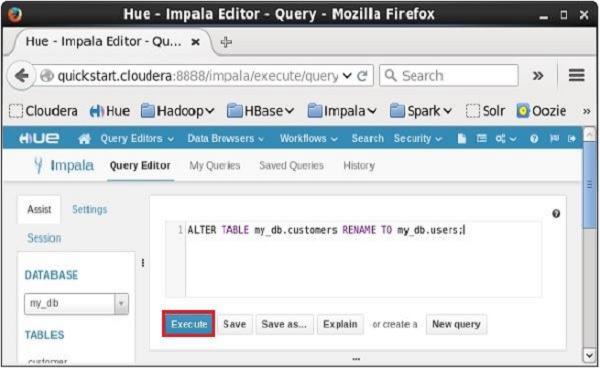The height and width of the screenshot is (368, 600).
Task: Open the Firefox hamburger menu
Action: (x=576, y=75)
